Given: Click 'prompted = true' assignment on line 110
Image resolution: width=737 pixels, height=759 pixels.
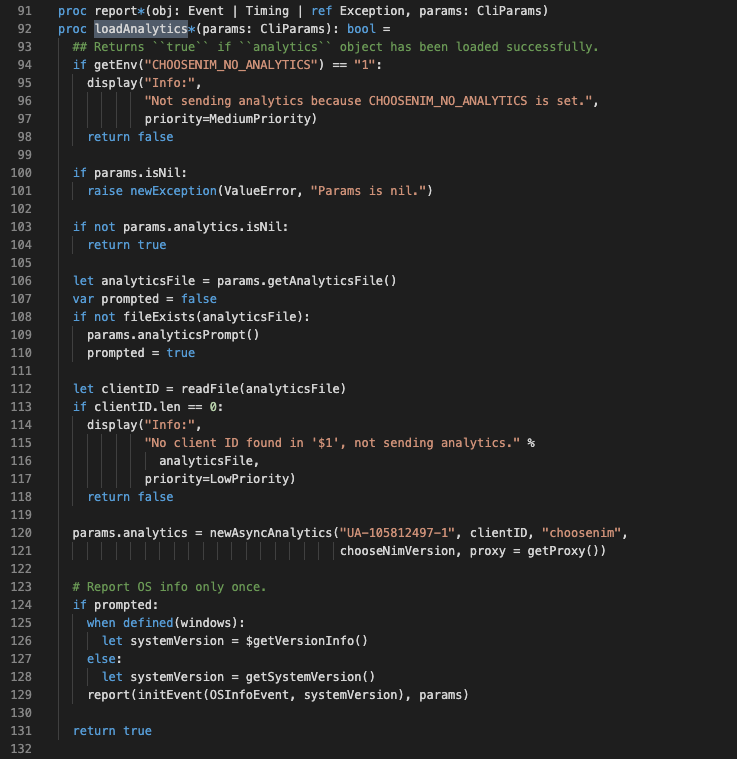Looking at the screenshot, I should [141, 352].
